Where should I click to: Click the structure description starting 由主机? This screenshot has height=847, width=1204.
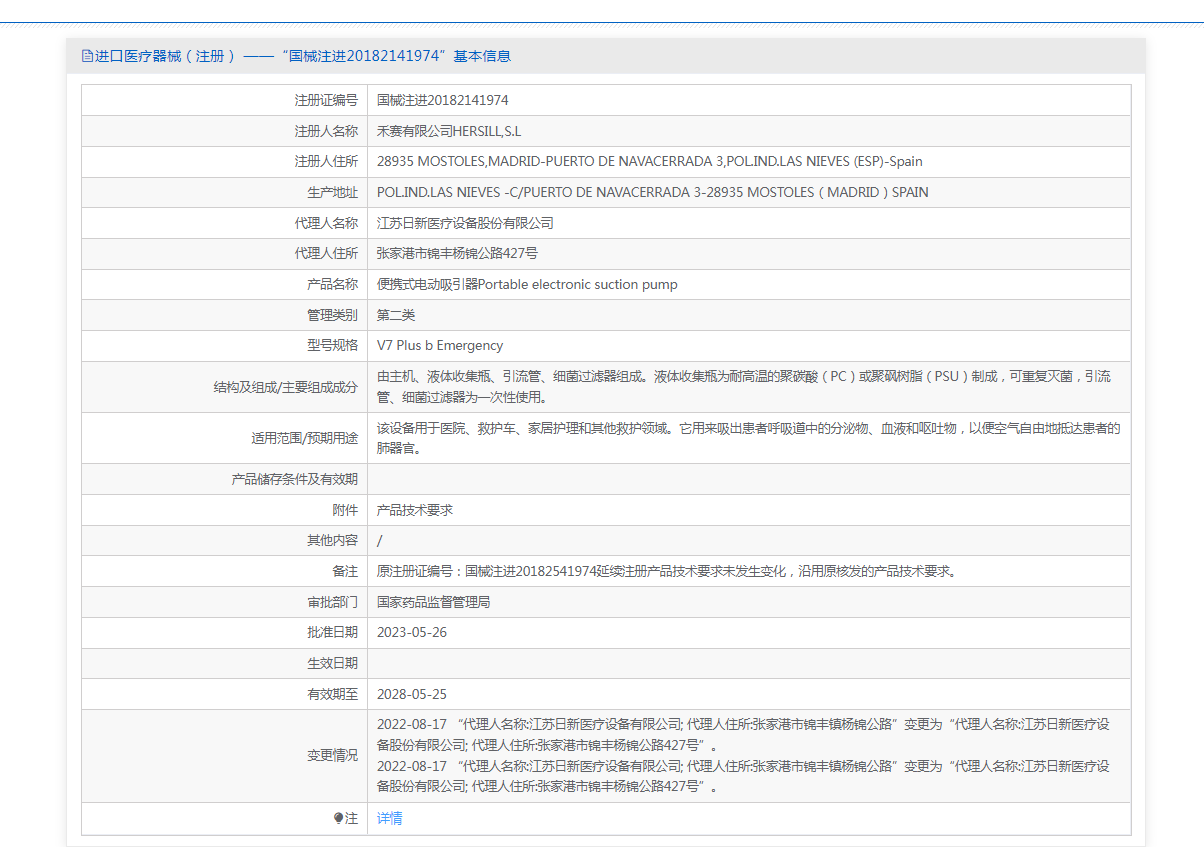pyautogui.click(x=744, y=387)
